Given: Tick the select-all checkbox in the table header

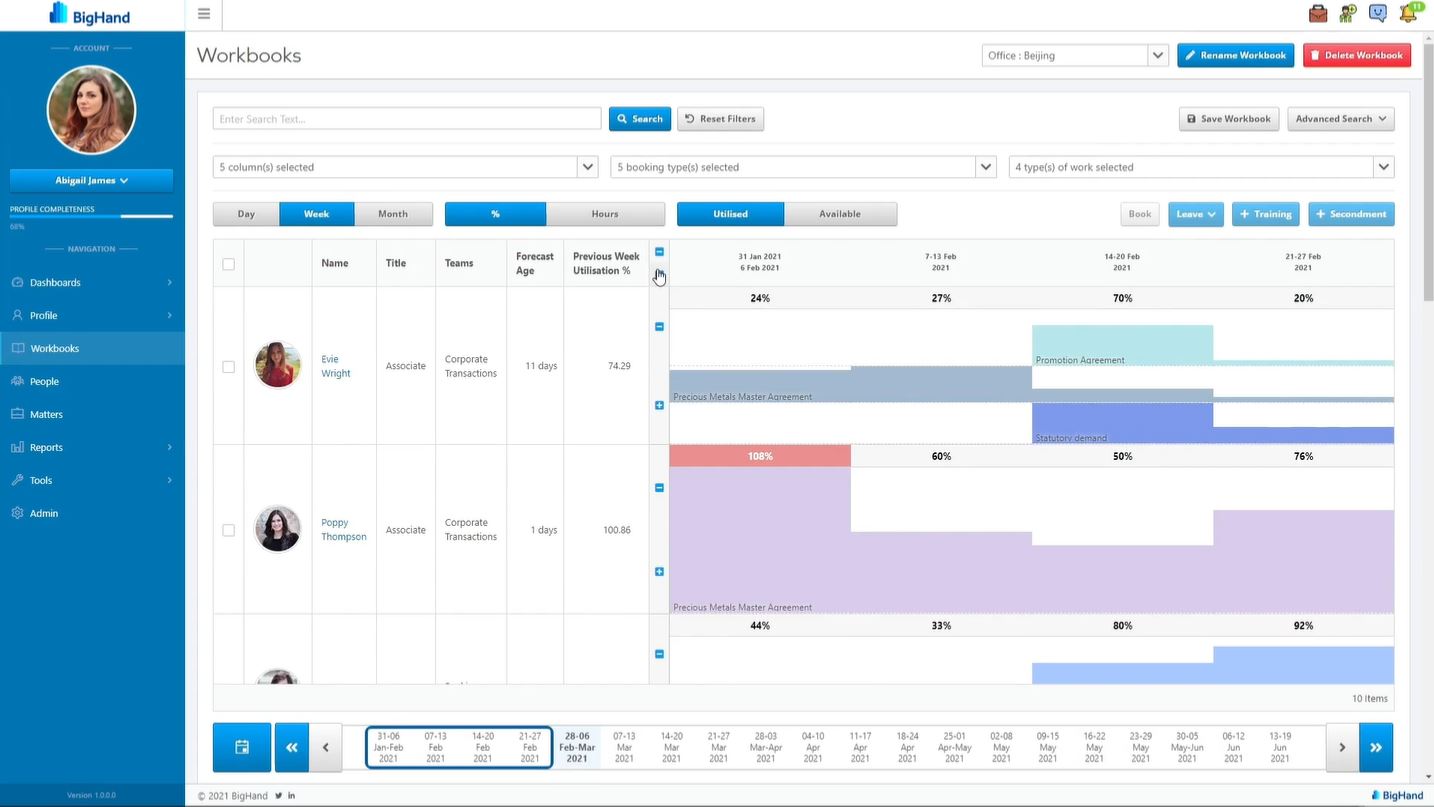Looking at the screenshot, I should [x=228, y=263].
